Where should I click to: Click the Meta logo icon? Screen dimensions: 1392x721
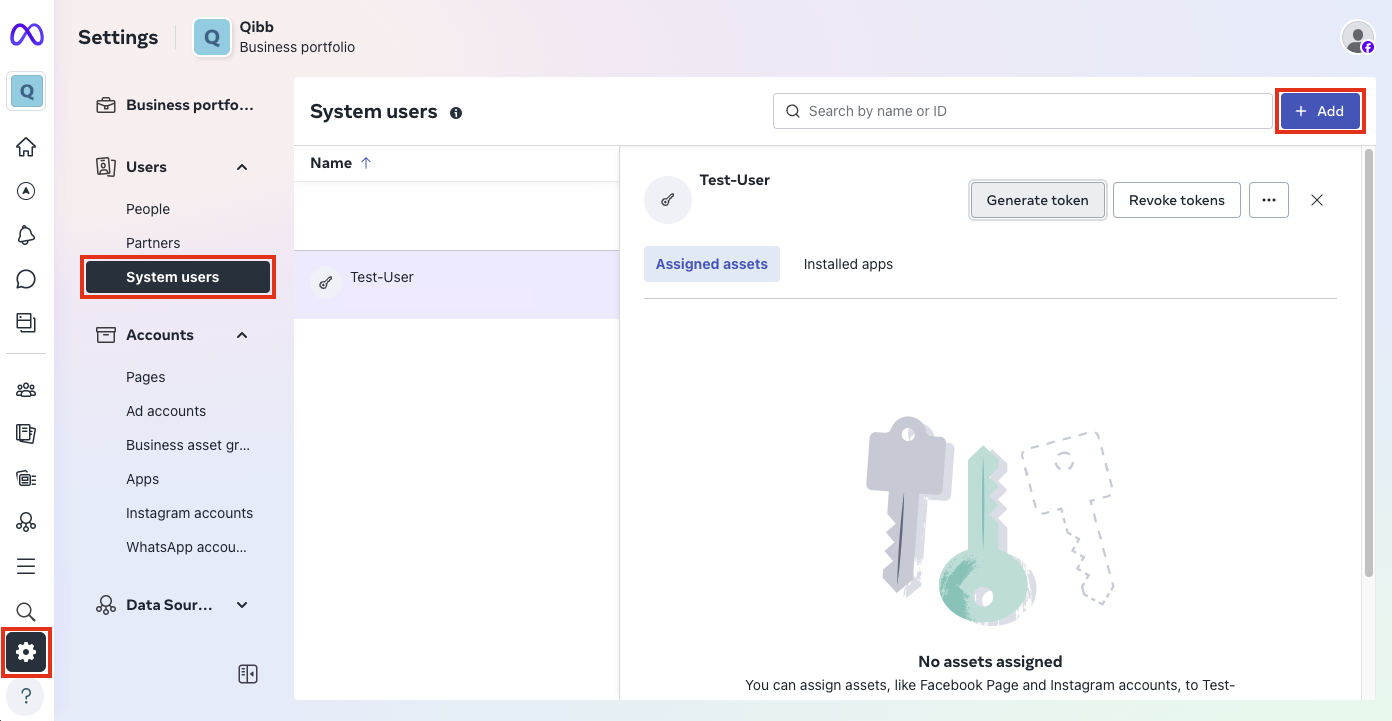(26, 35)
